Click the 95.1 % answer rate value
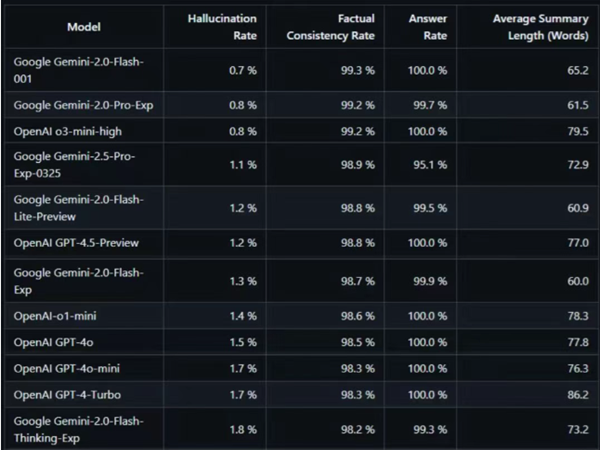The height and width of the screenshot is (450, 600). point(432,164)
